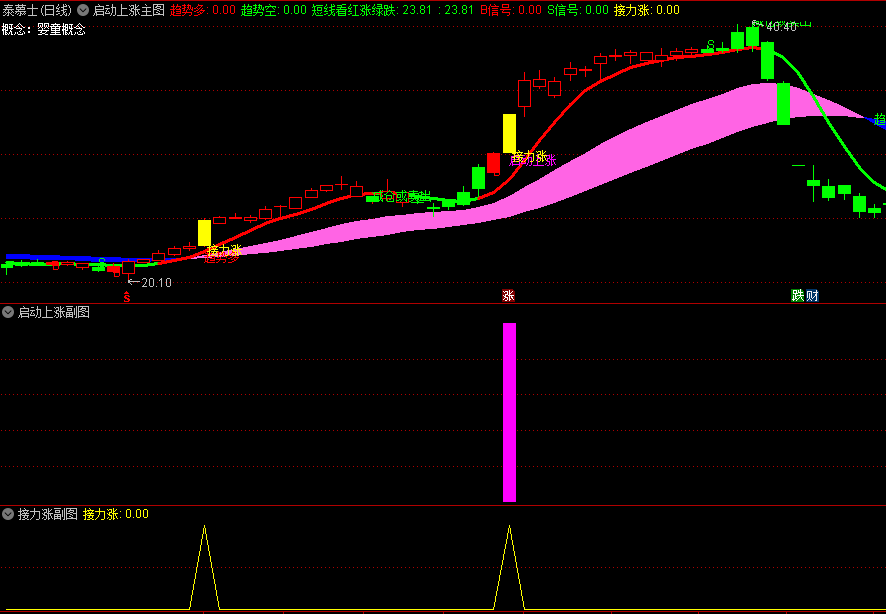Click the S信号: 0.00 readout
This screenshot has width=886, height=614.
tap(578, 10)
